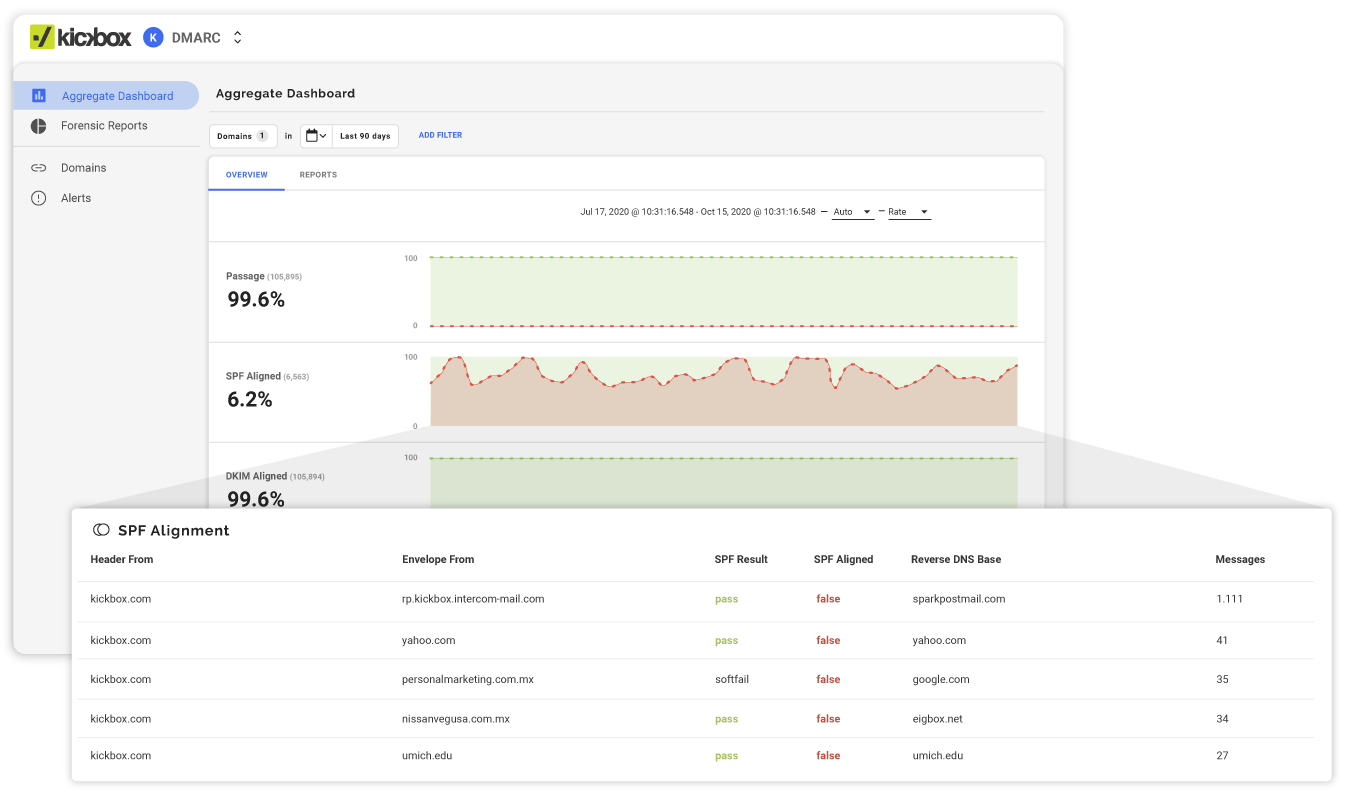Click personalmarketing.com.mx envelope cell
The height and width of the screenshot is (794, 1347).
click(468, 679)
